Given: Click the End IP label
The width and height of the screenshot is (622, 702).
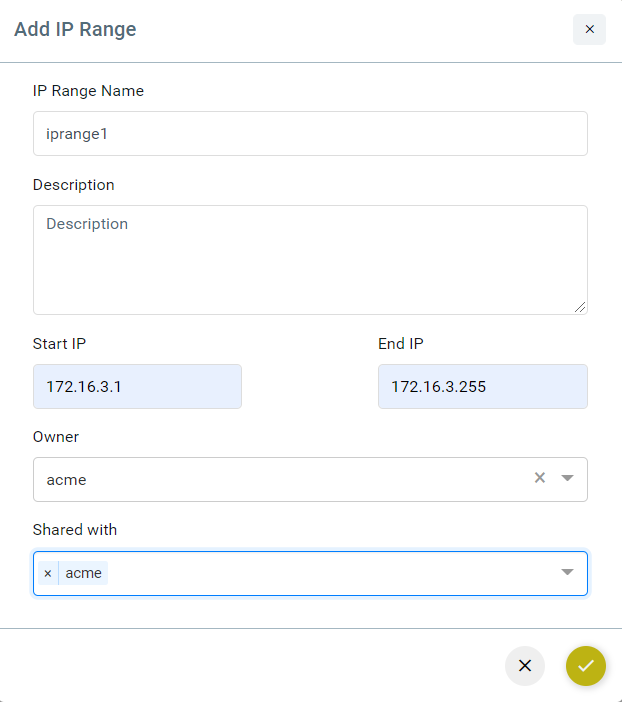Looking at the screenshot, I should pyautogui.click(x=401, y=344).
